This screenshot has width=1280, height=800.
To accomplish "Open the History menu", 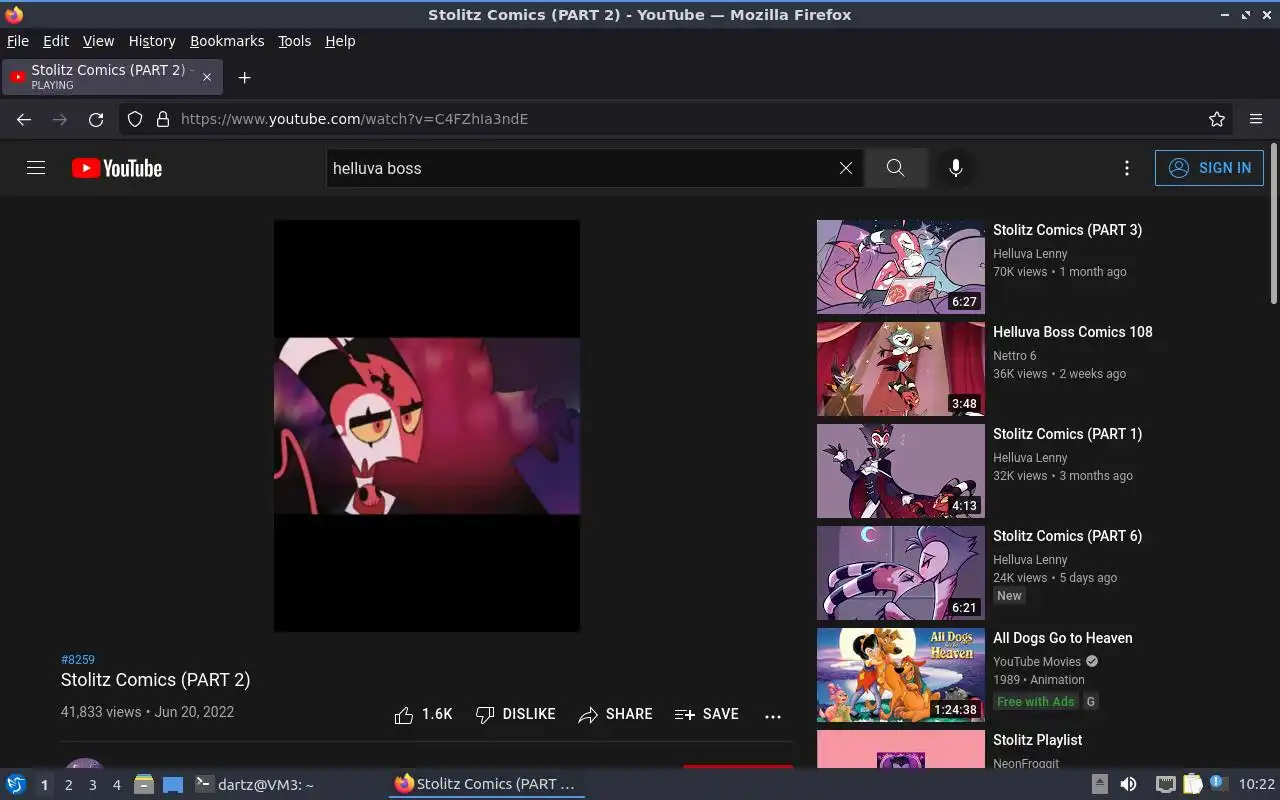I will click(152, 41).
